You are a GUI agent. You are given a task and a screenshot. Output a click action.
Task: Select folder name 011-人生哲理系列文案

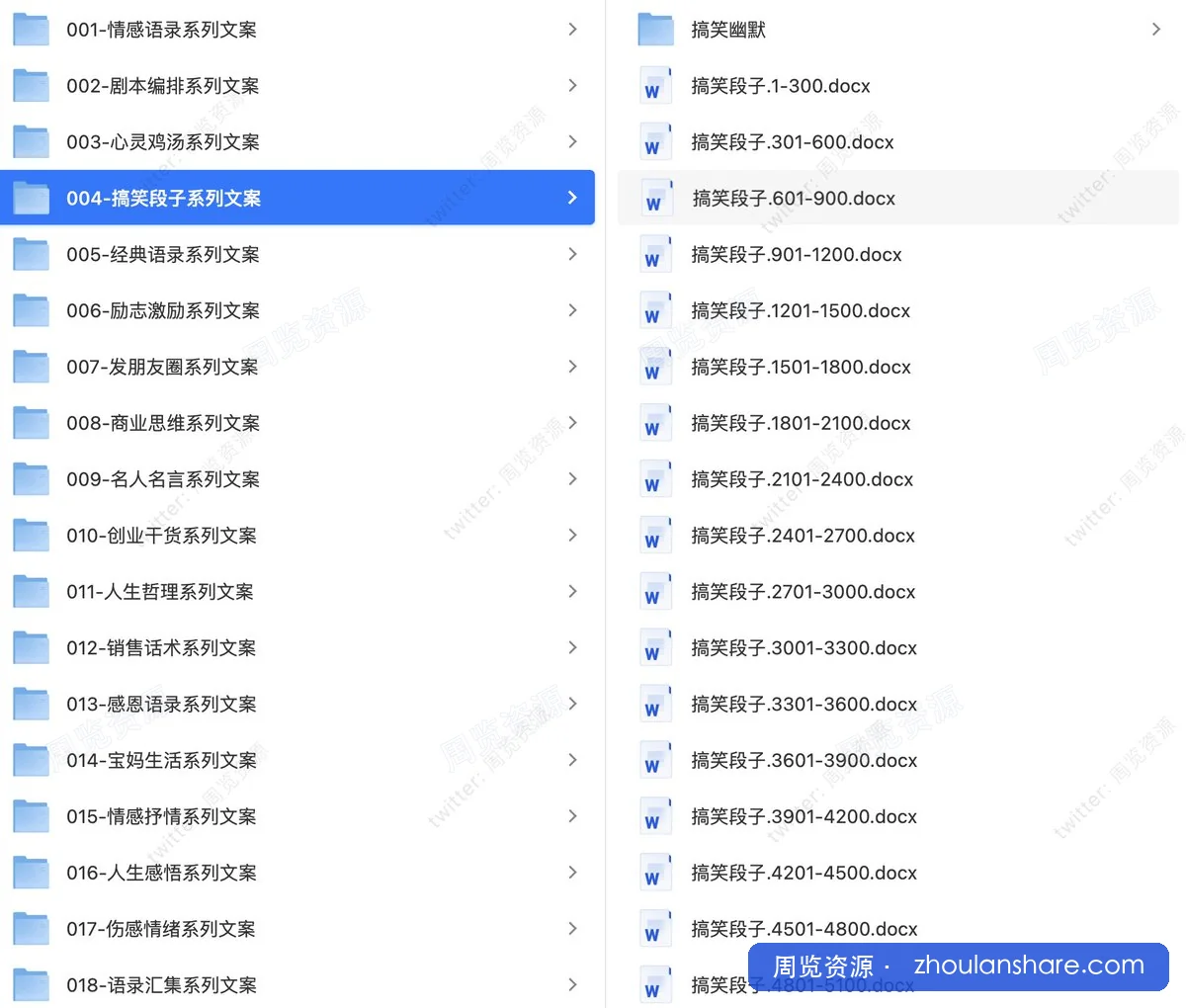(160, 592)
